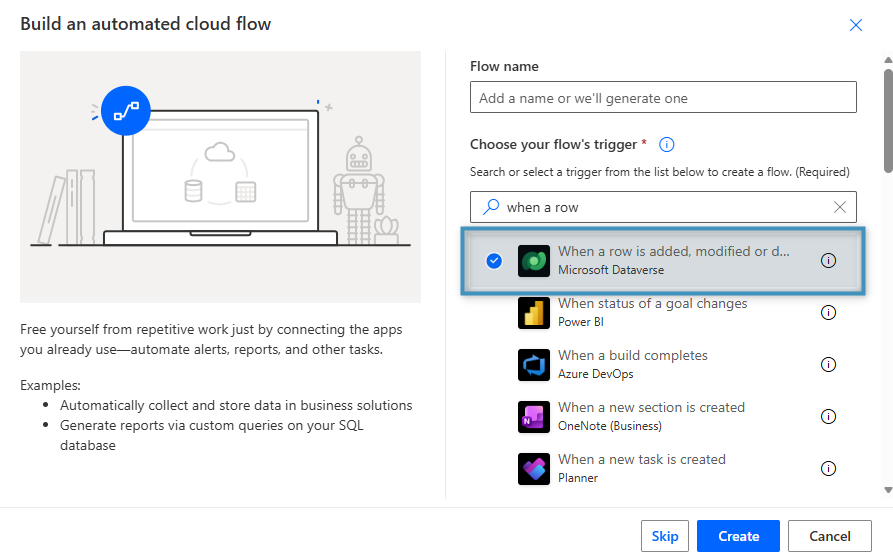Select "When status of a goal changes" trigger
The height and width of the screenshot is (558, 893).
point(652,304)
